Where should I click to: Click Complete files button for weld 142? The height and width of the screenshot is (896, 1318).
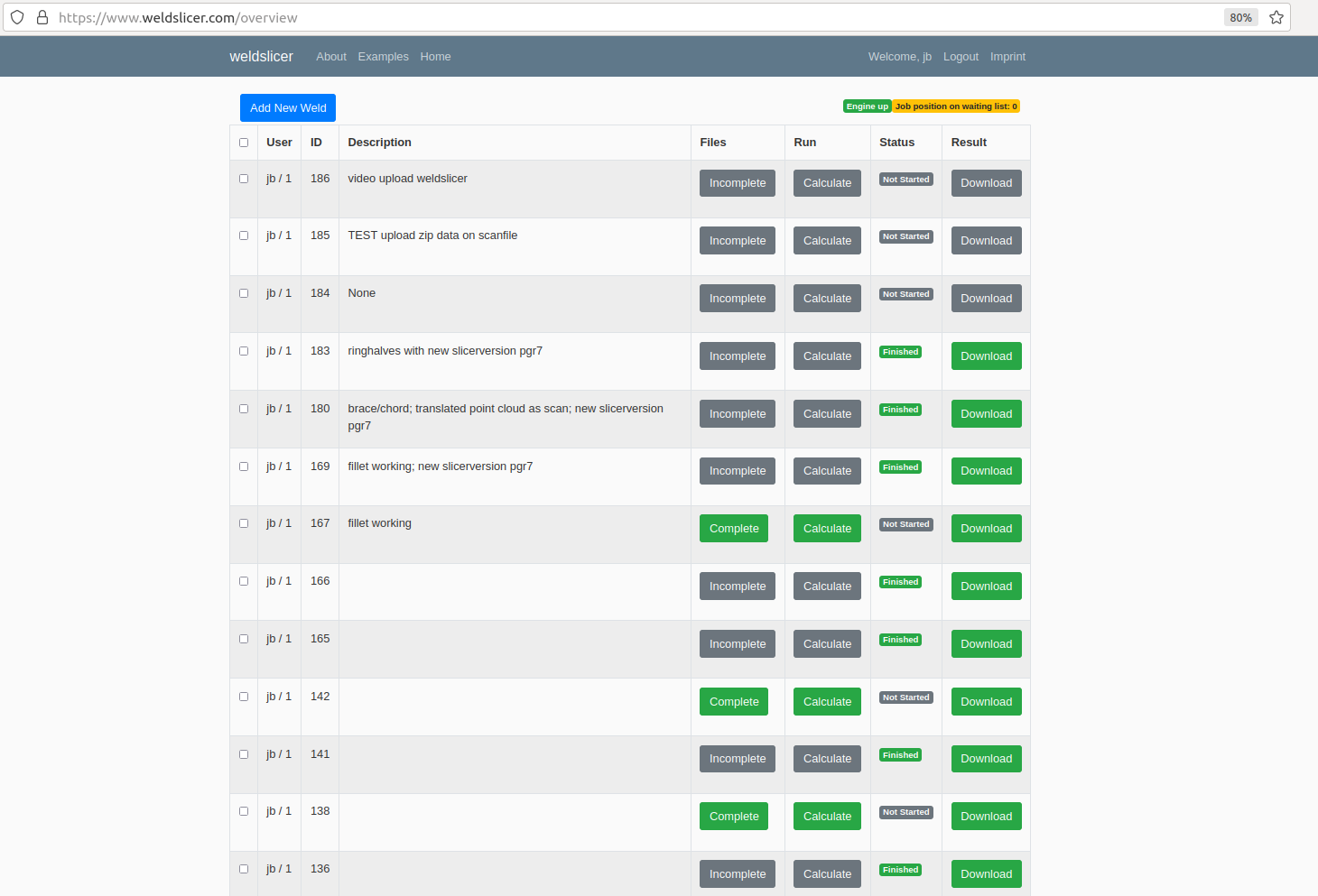click(x=734, y=702)
